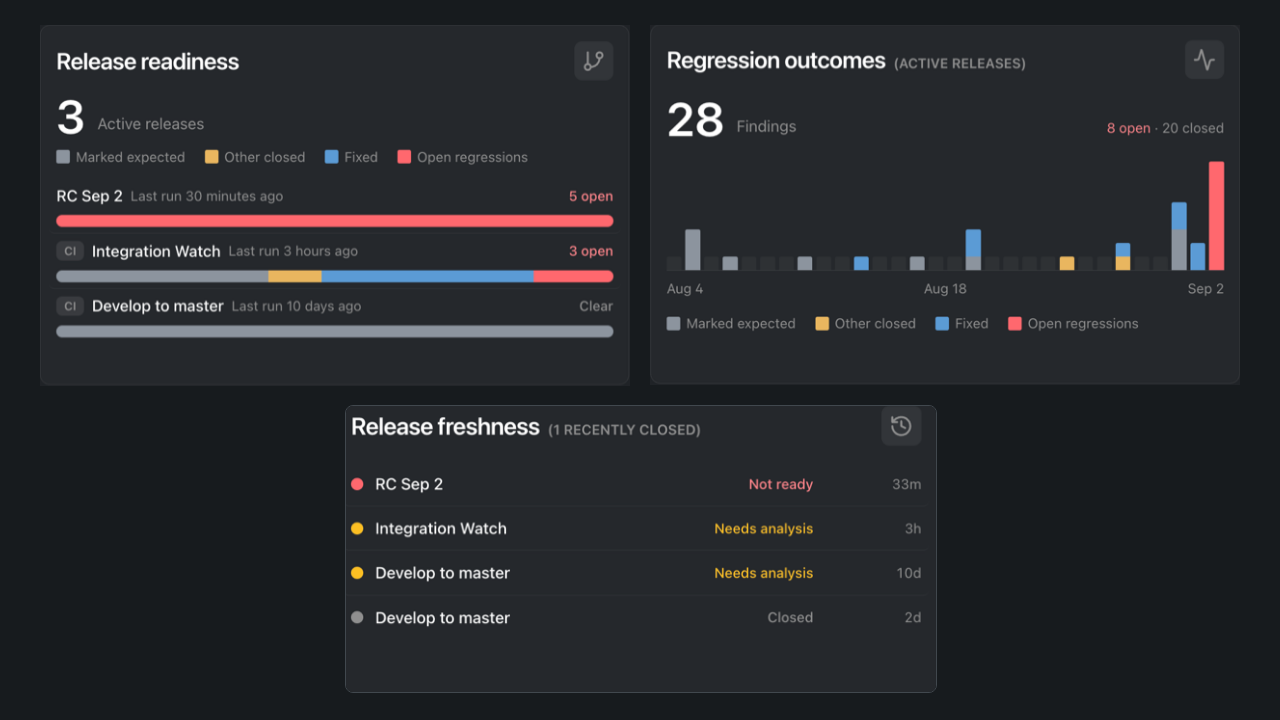The image size is (1280, 720).
Task: Click the 'Clear' status for Develop to master
Action: click(596, 306)
